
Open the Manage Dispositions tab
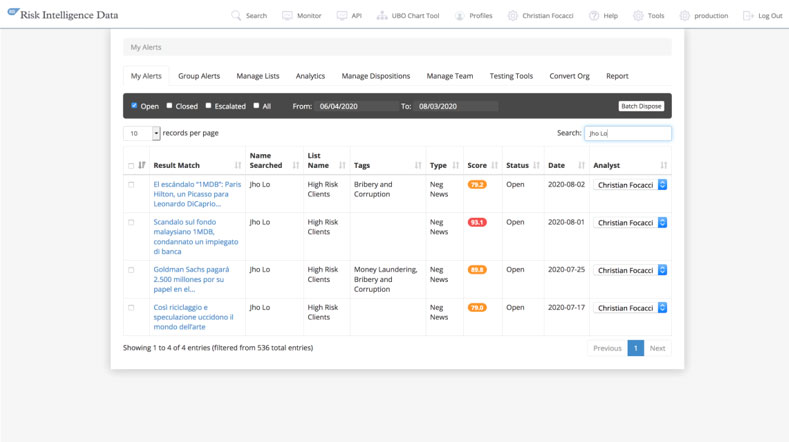(x=375, y=76)
